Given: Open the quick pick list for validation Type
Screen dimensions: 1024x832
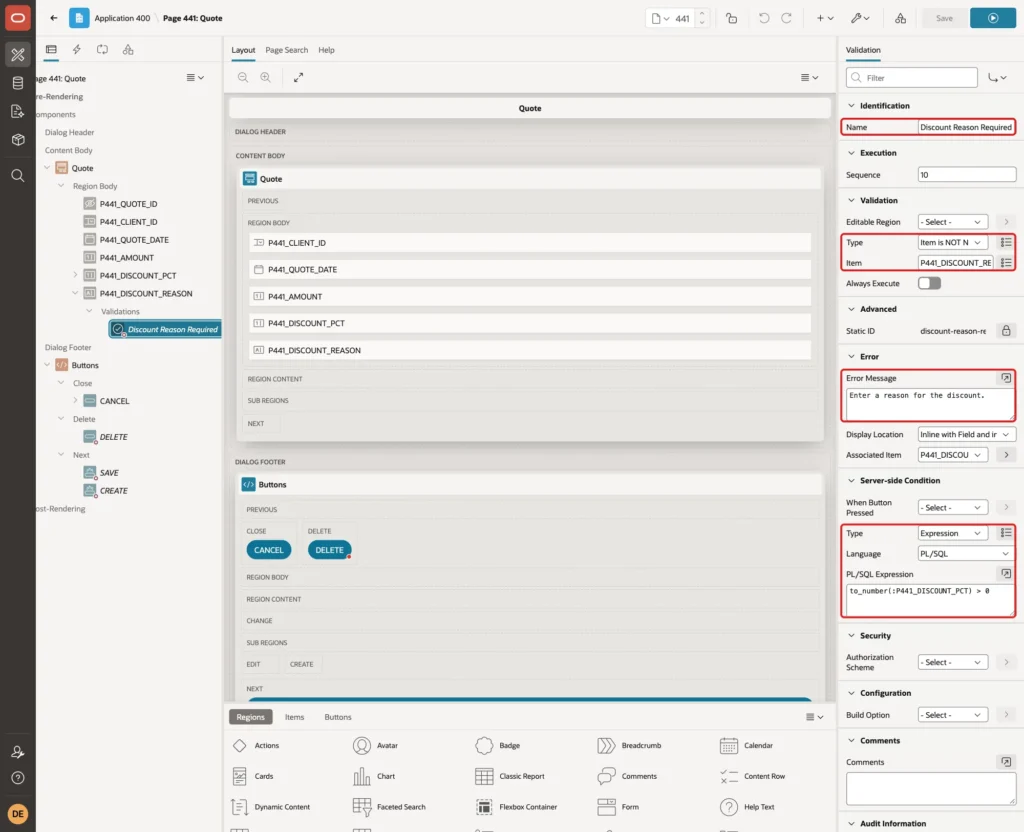Looking at the screenshot, I should (1006, 242).
